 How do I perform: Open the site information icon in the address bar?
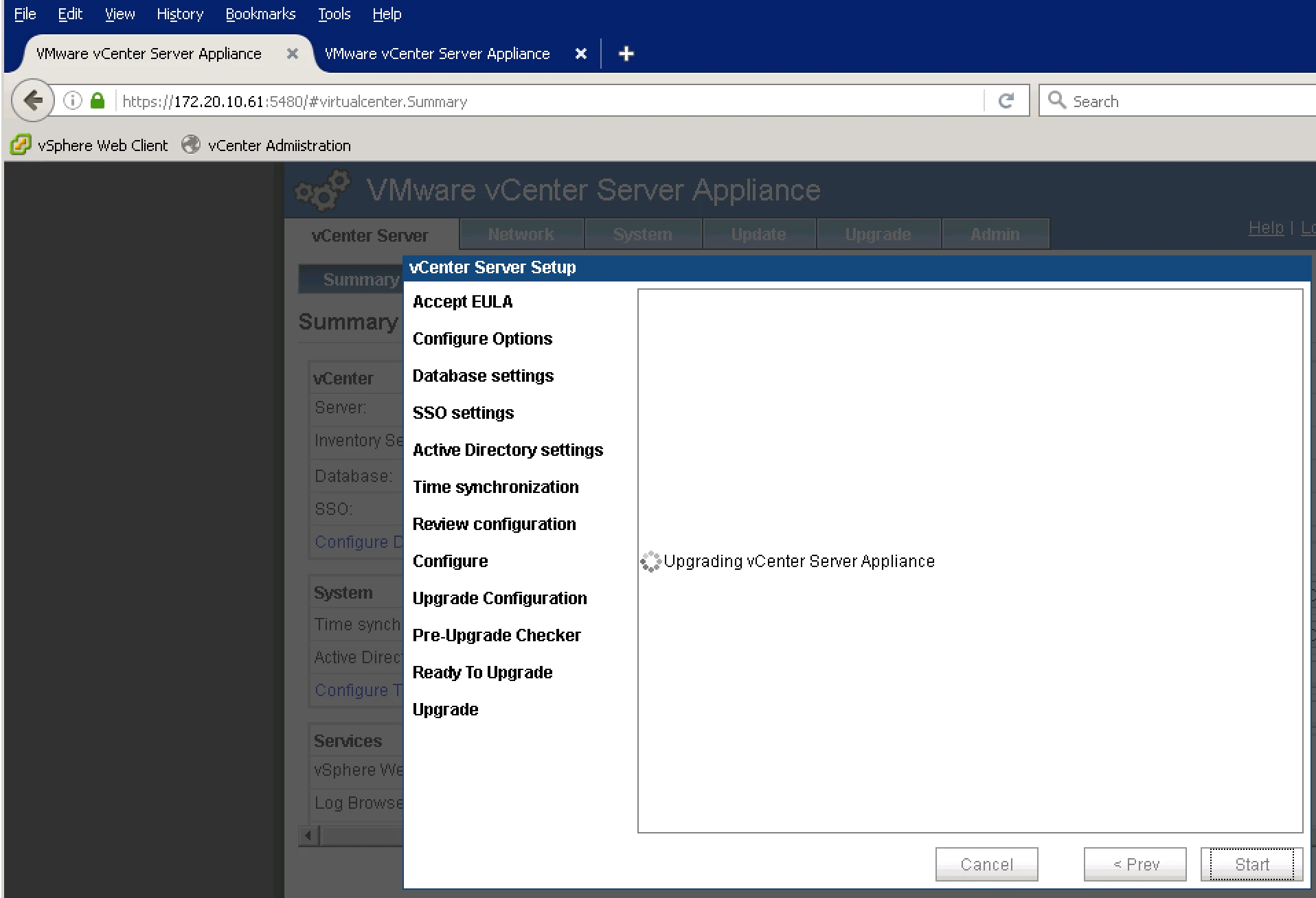click(73, 101)
